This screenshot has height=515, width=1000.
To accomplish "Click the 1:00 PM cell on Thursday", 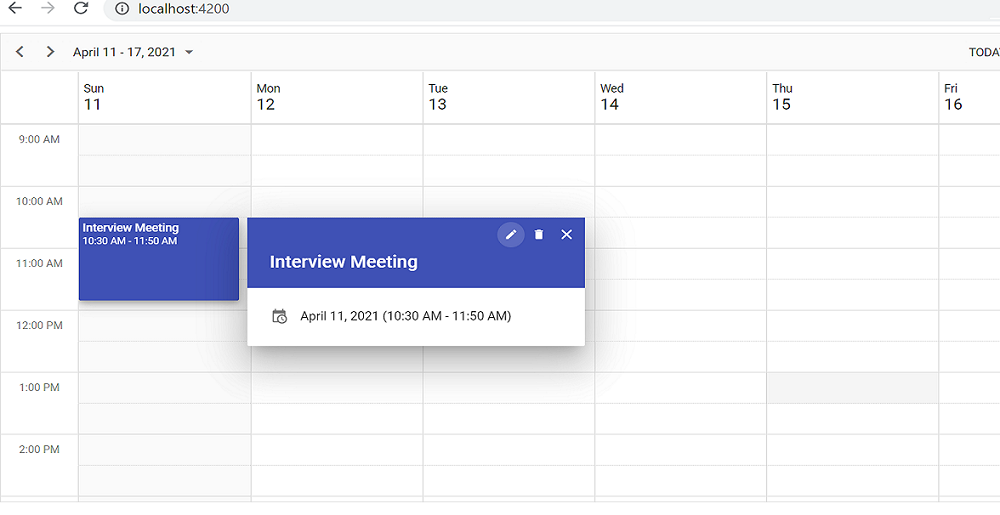I will click(853, 388).
